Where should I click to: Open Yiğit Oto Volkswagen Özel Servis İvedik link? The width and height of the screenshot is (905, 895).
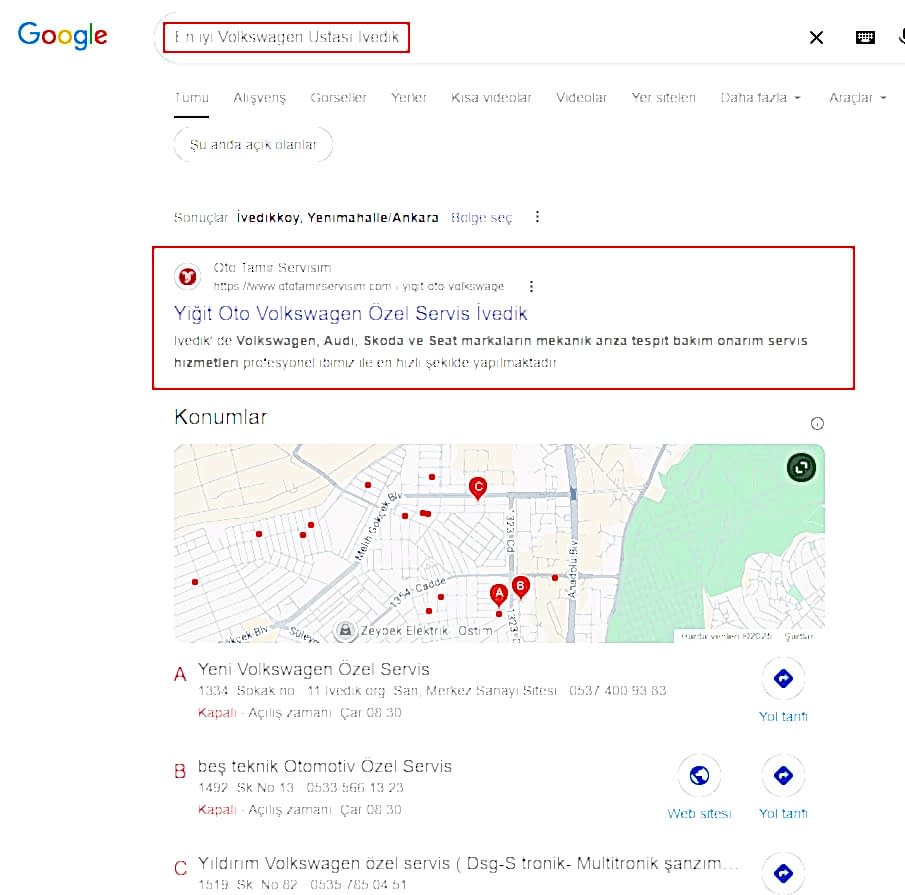[x=350, y=314]
